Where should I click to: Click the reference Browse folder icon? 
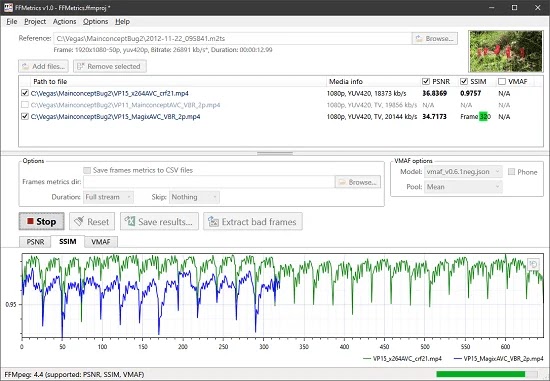(x=419, y=39)
